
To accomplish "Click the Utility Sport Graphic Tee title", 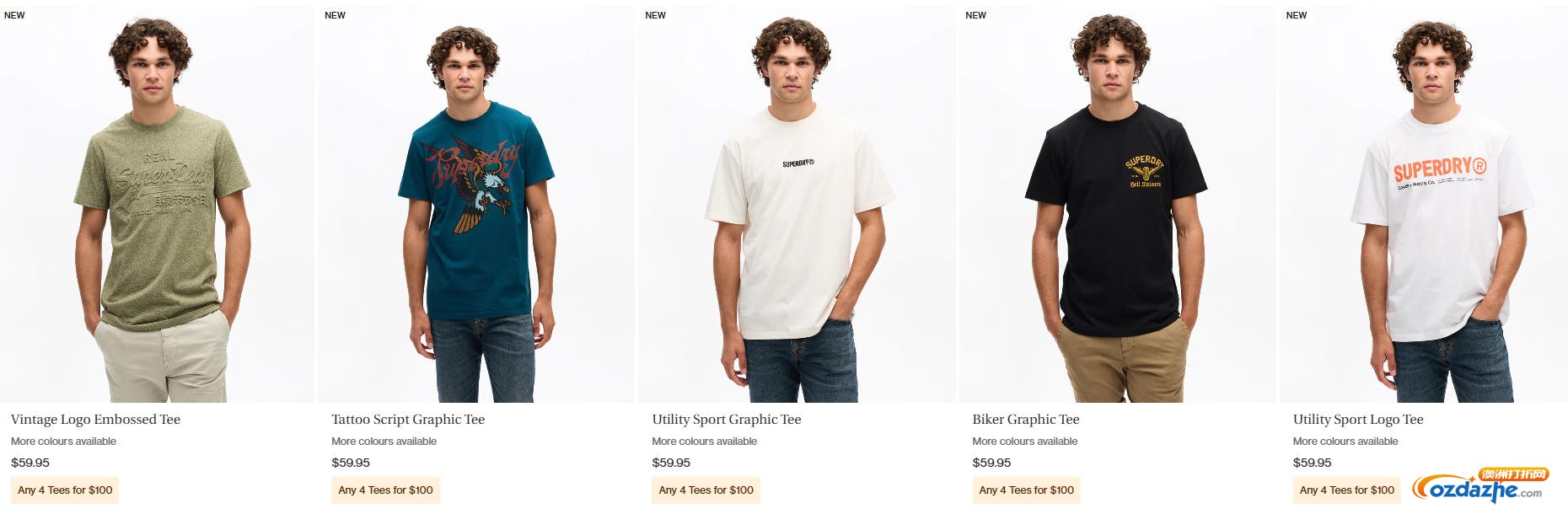I will tap(727, 420).
